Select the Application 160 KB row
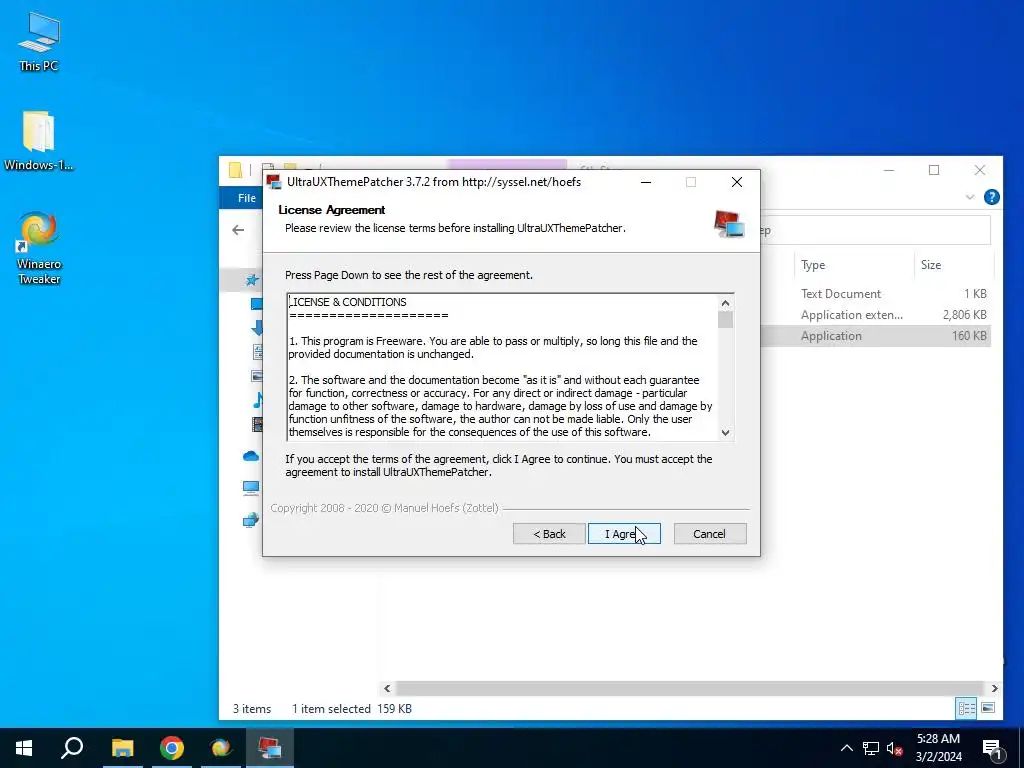 (x=875, y=336)
